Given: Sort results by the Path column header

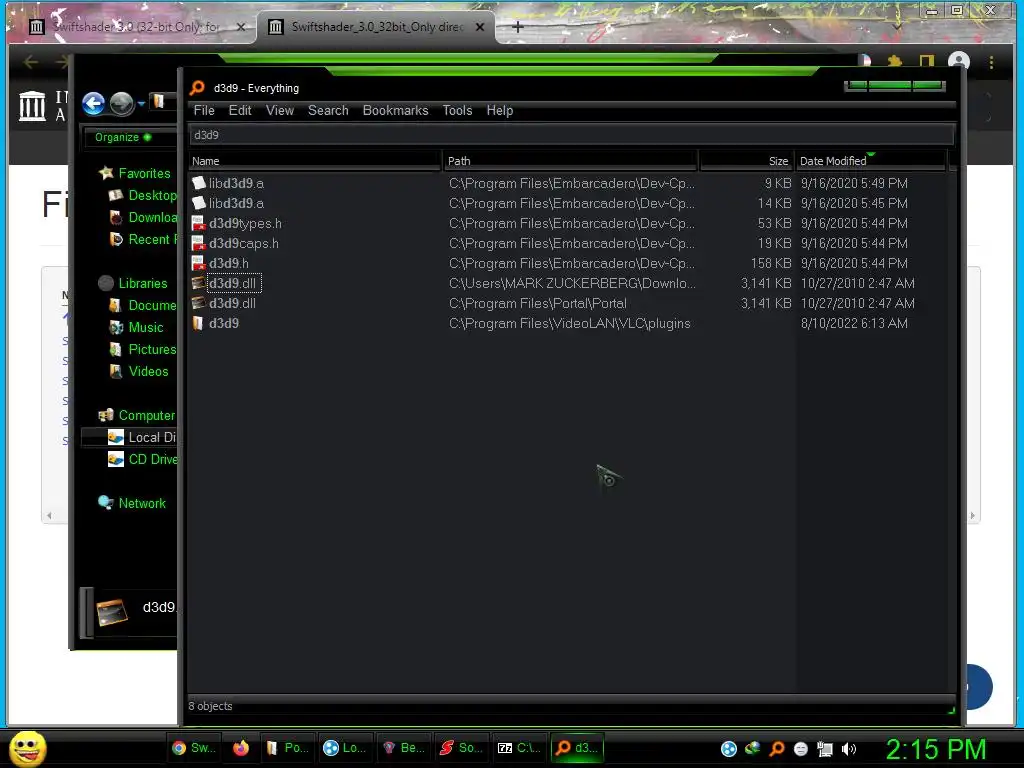Looking at the screenshot, I should coord(570,161).
